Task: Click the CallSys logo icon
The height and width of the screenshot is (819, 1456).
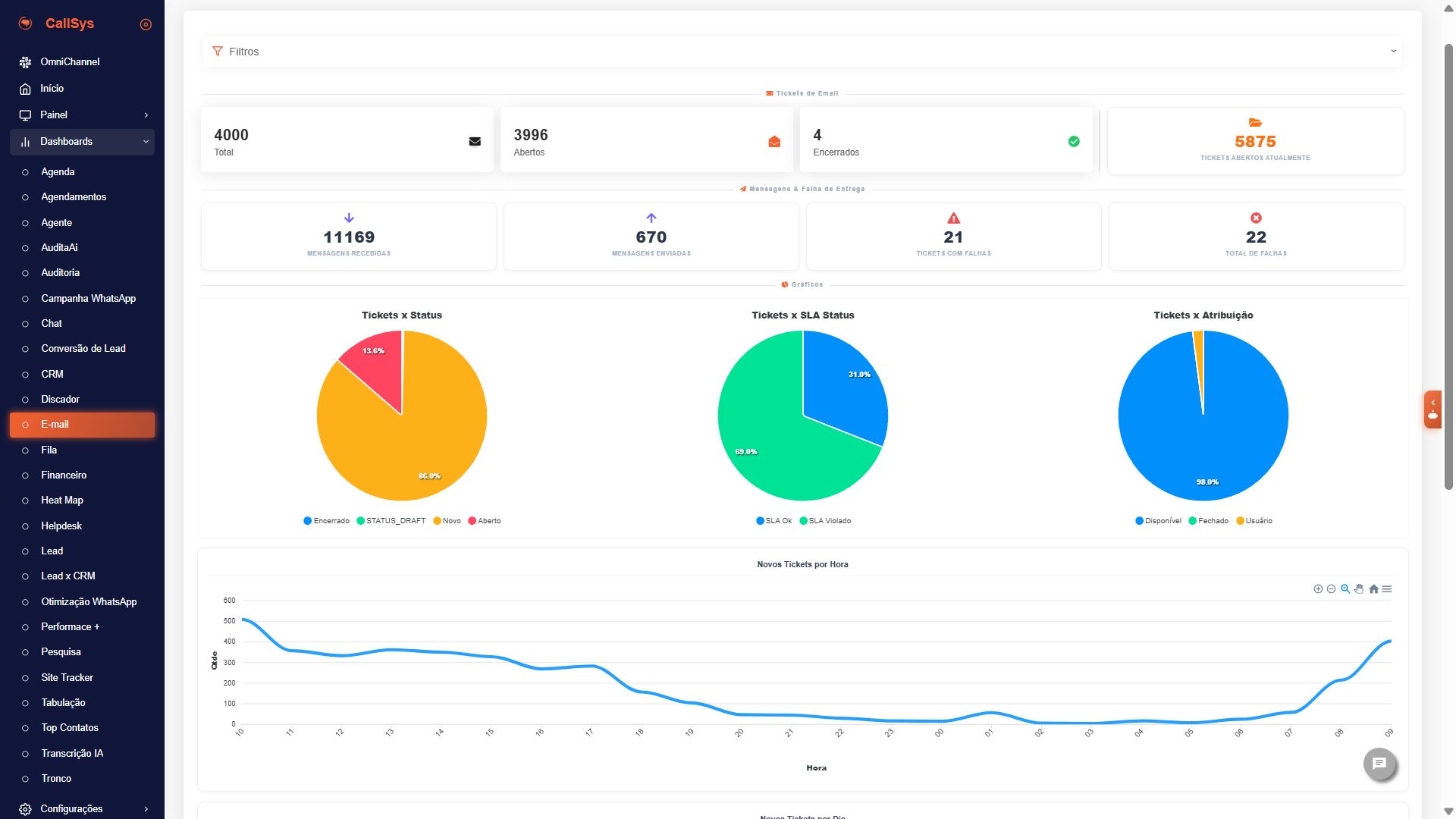Action: pos(25,24)
